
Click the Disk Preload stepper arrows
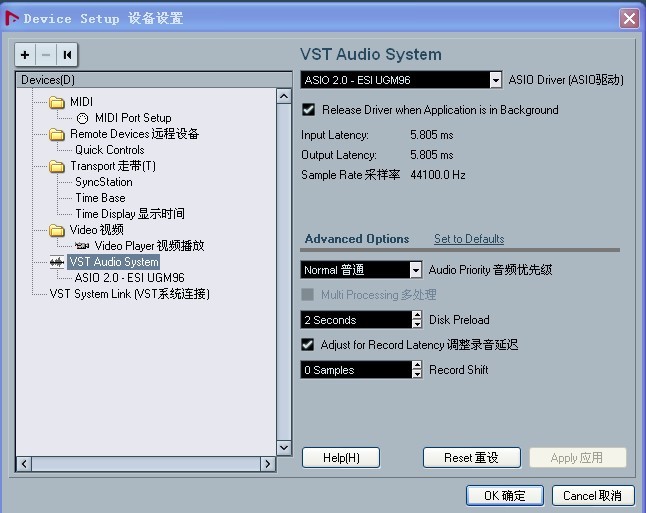click(417, 320)
